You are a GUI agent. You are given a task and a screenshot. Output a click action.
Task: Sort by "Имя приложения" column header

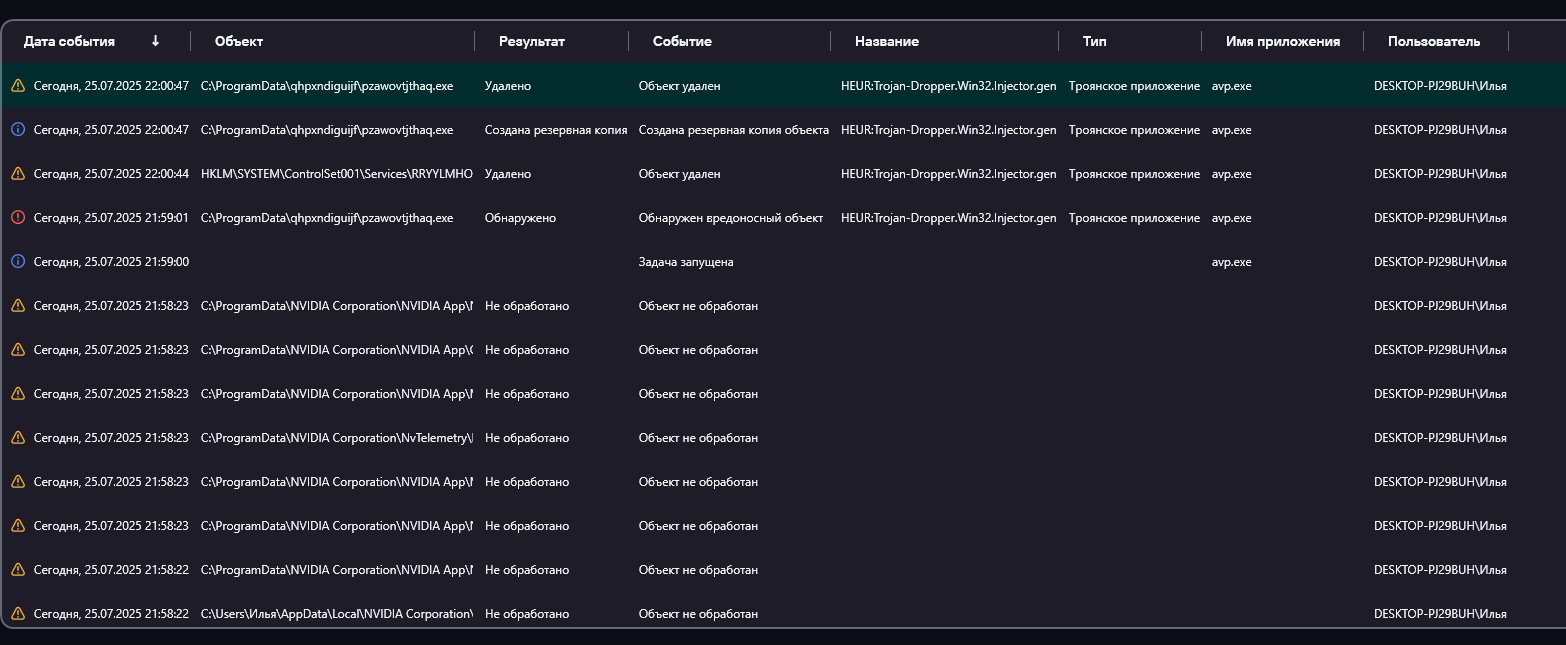1283,42
